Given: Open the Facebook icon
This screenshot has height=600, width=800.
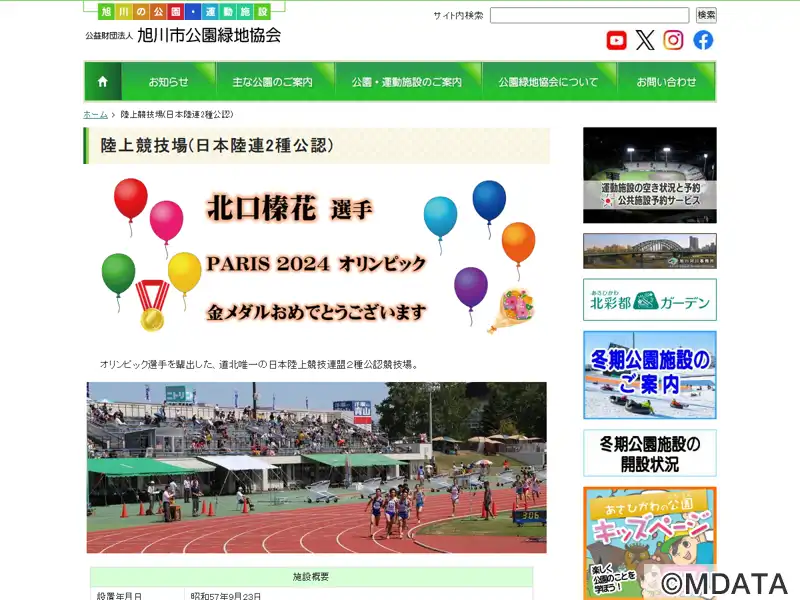Looking at the screenshot, I should point(703,40).
